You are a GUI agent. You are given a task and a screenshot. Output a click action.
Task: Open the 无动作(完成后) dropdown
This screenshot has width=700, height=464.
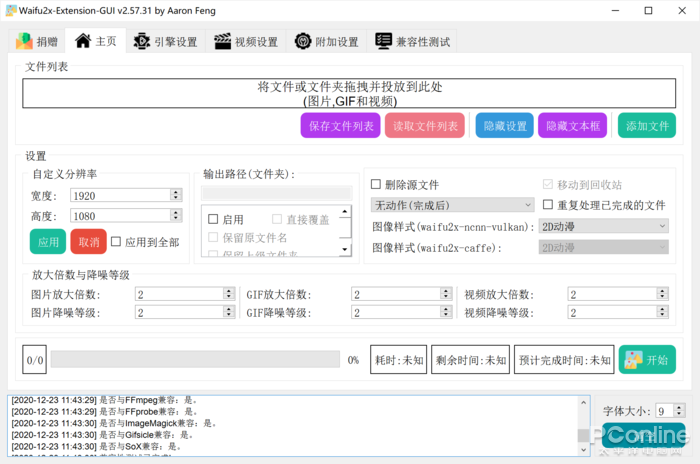click(x=451, y=205)
